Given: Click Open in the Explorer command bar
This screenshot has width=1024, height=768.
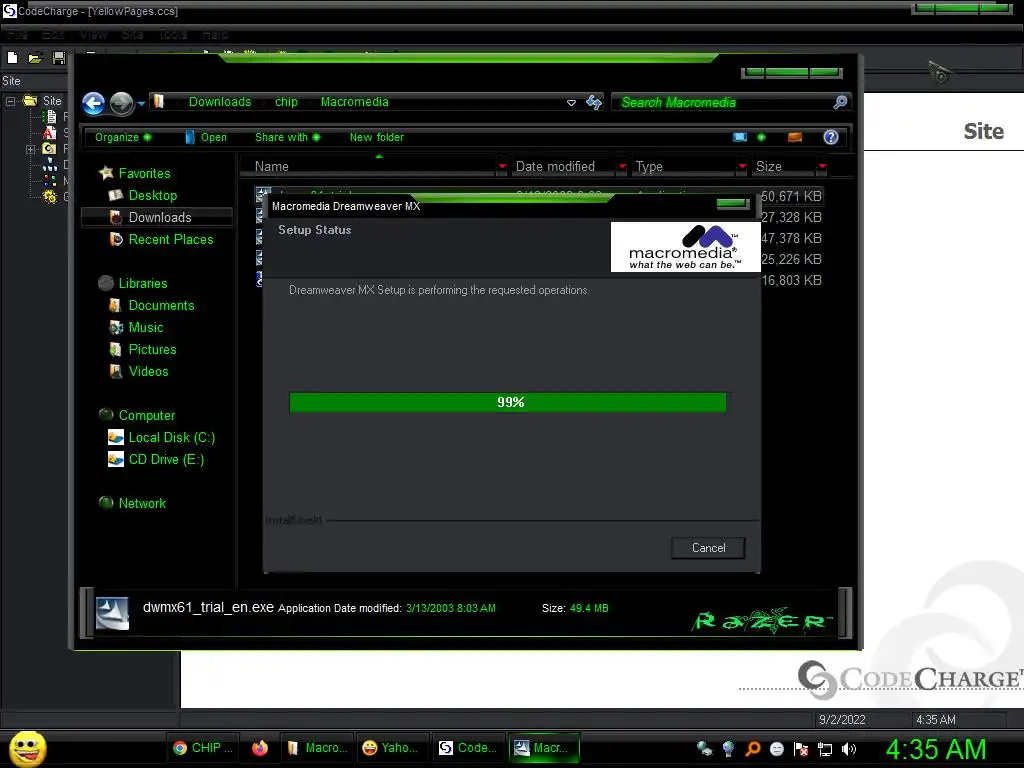Looking at the screenshot, I should (206, 137).
